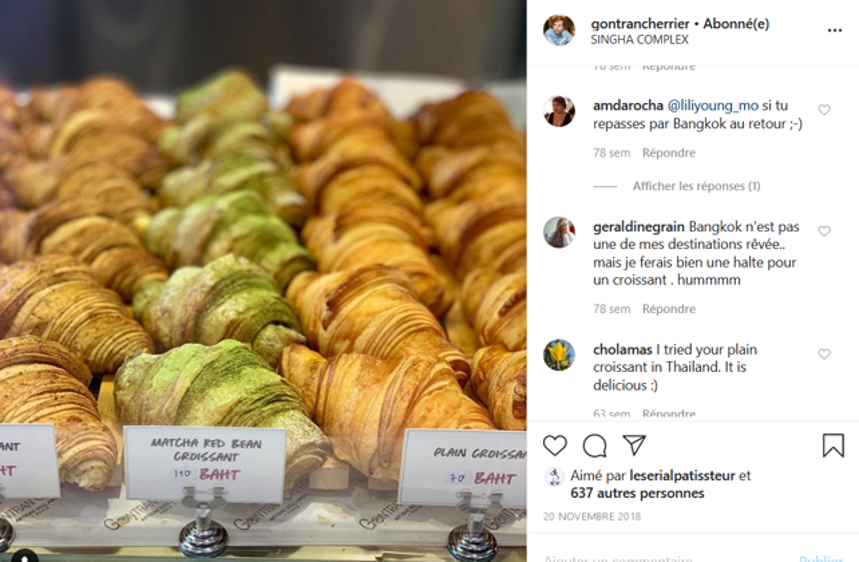Open leserialpatissteur in liked-by line

tap(682, 475)
